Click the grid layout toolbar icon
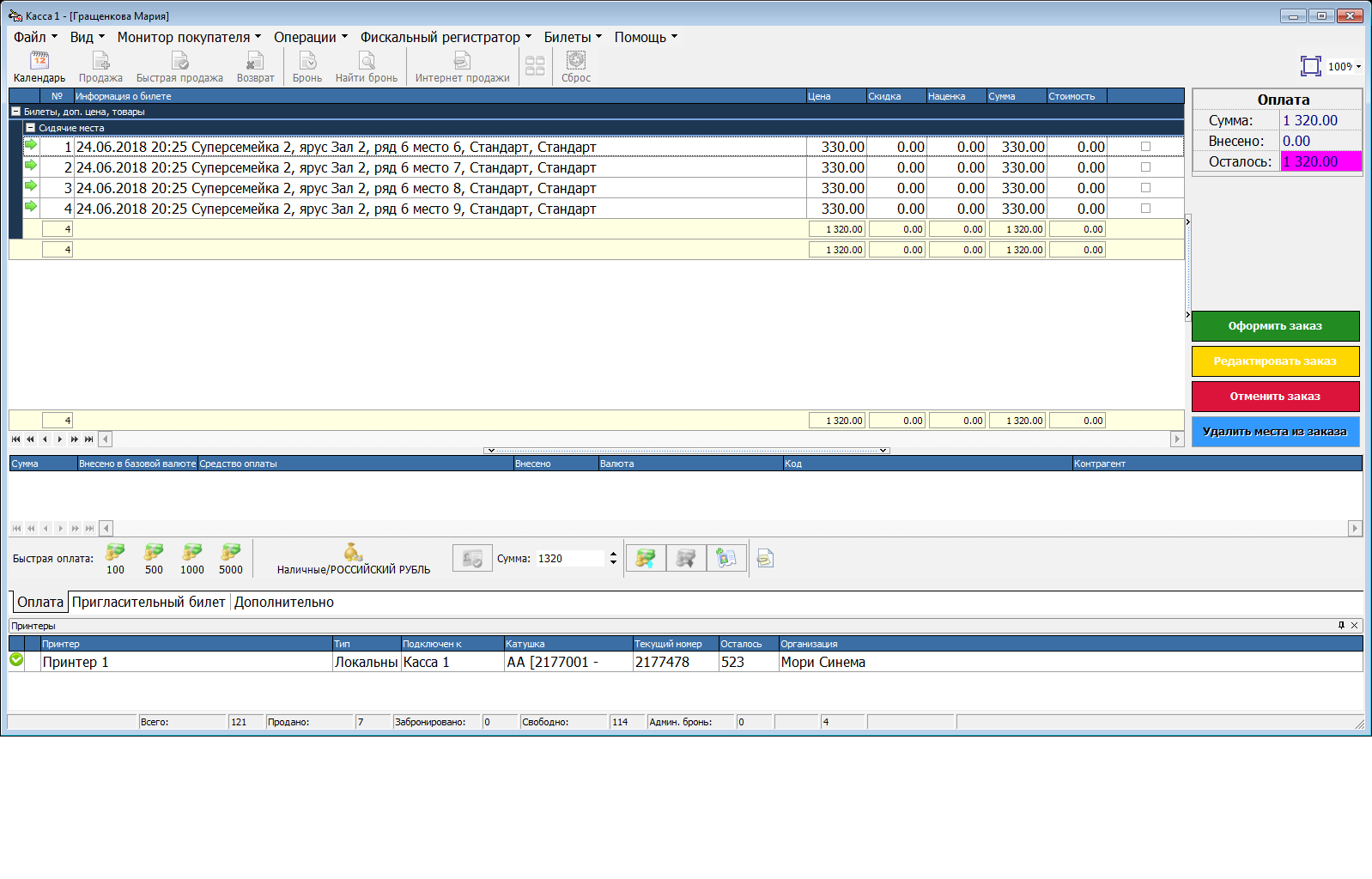1372x879 pixels. click(535, 66)
